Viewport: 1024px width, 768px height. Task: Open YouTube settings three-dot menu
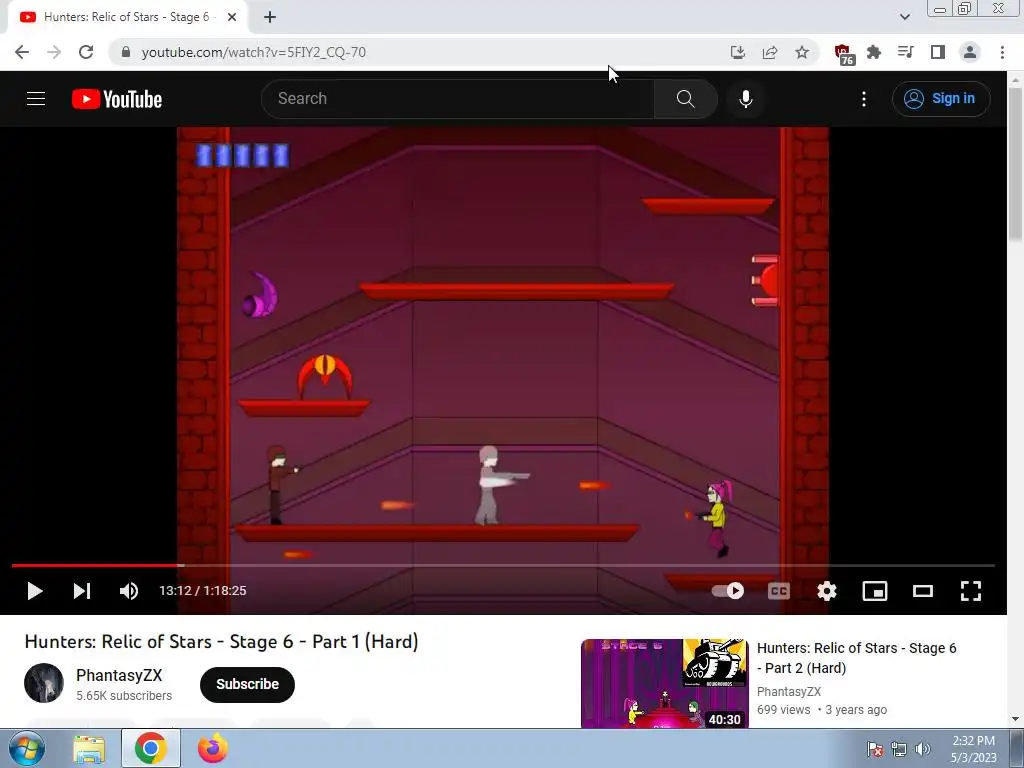point(863,99)
